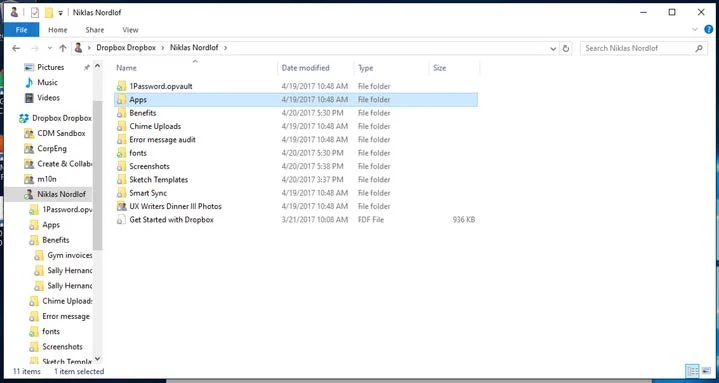Viewport: 719px width, 383px height.
Task: Click the New folder quick access icon
Action: tap(49, 12)
